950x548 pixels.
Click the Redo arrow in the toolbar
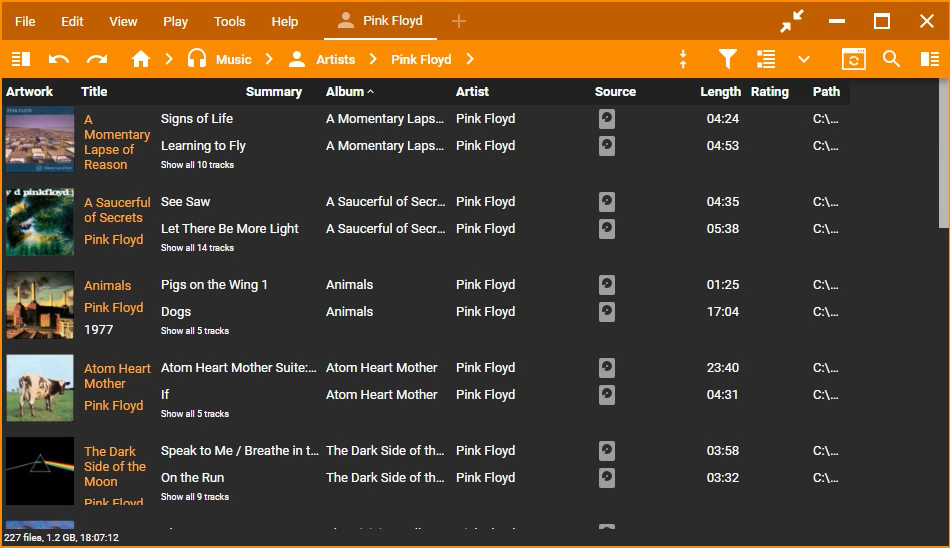tap(96, 59)
